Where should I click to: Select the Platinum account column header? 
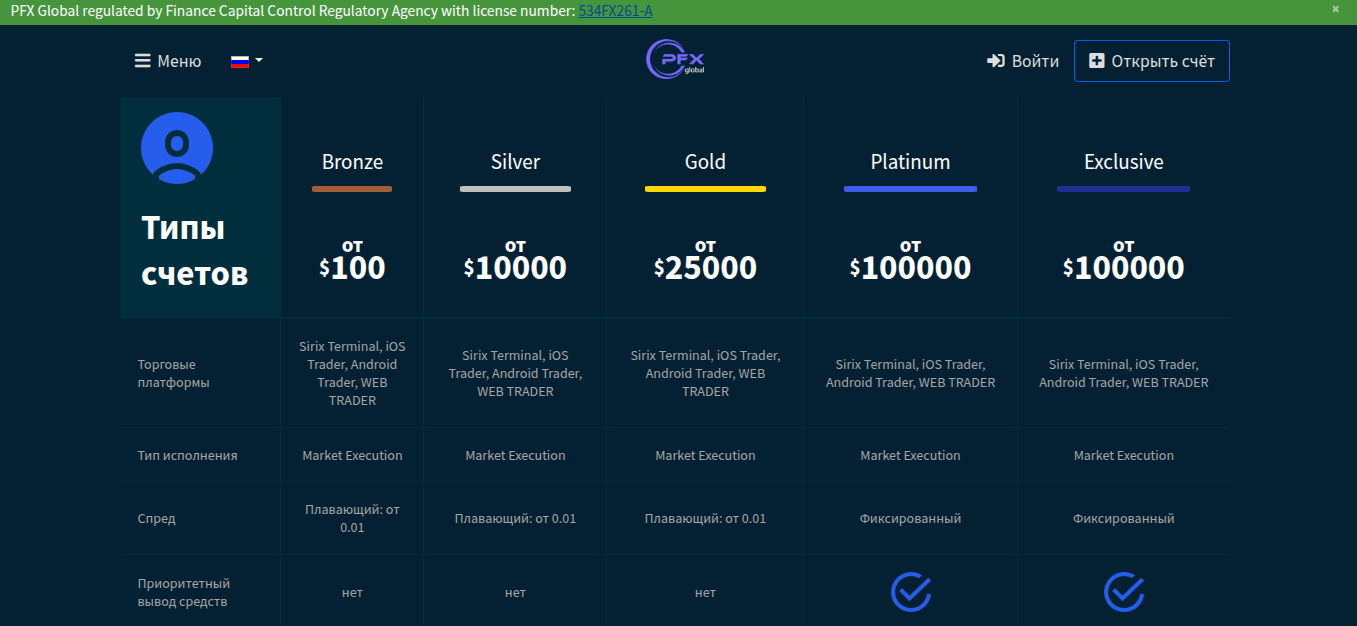pyautogui.click(x=910, y=161)
